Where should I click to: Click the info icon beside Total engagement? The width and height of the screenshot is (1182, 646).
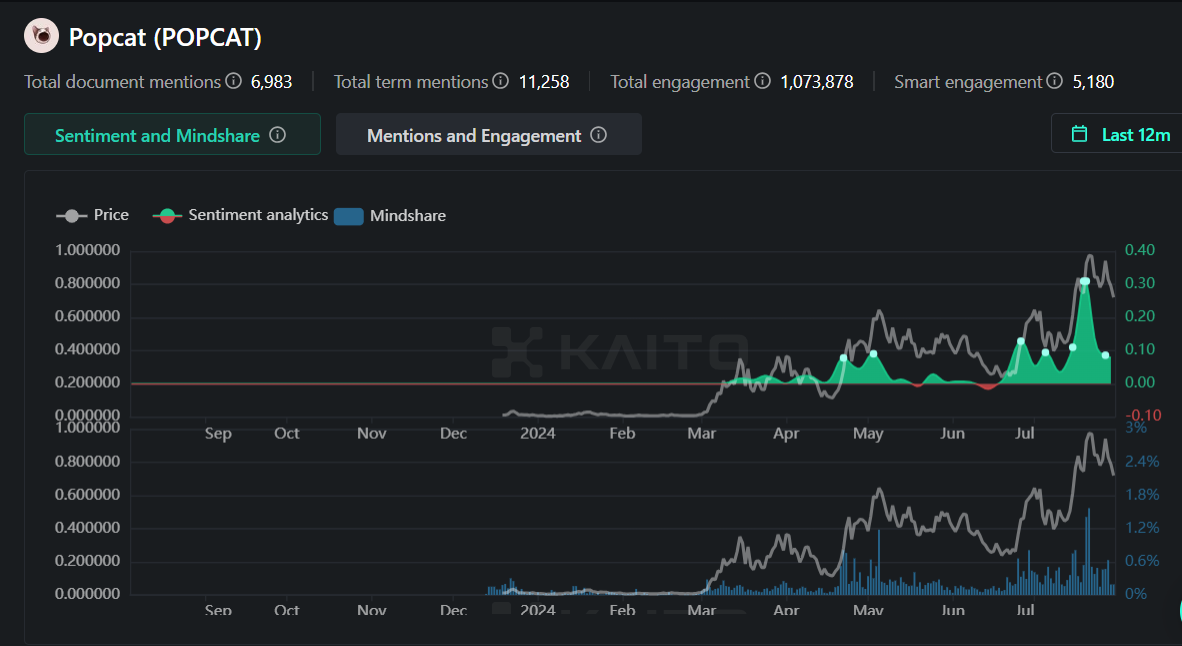(x=763, y=82)
